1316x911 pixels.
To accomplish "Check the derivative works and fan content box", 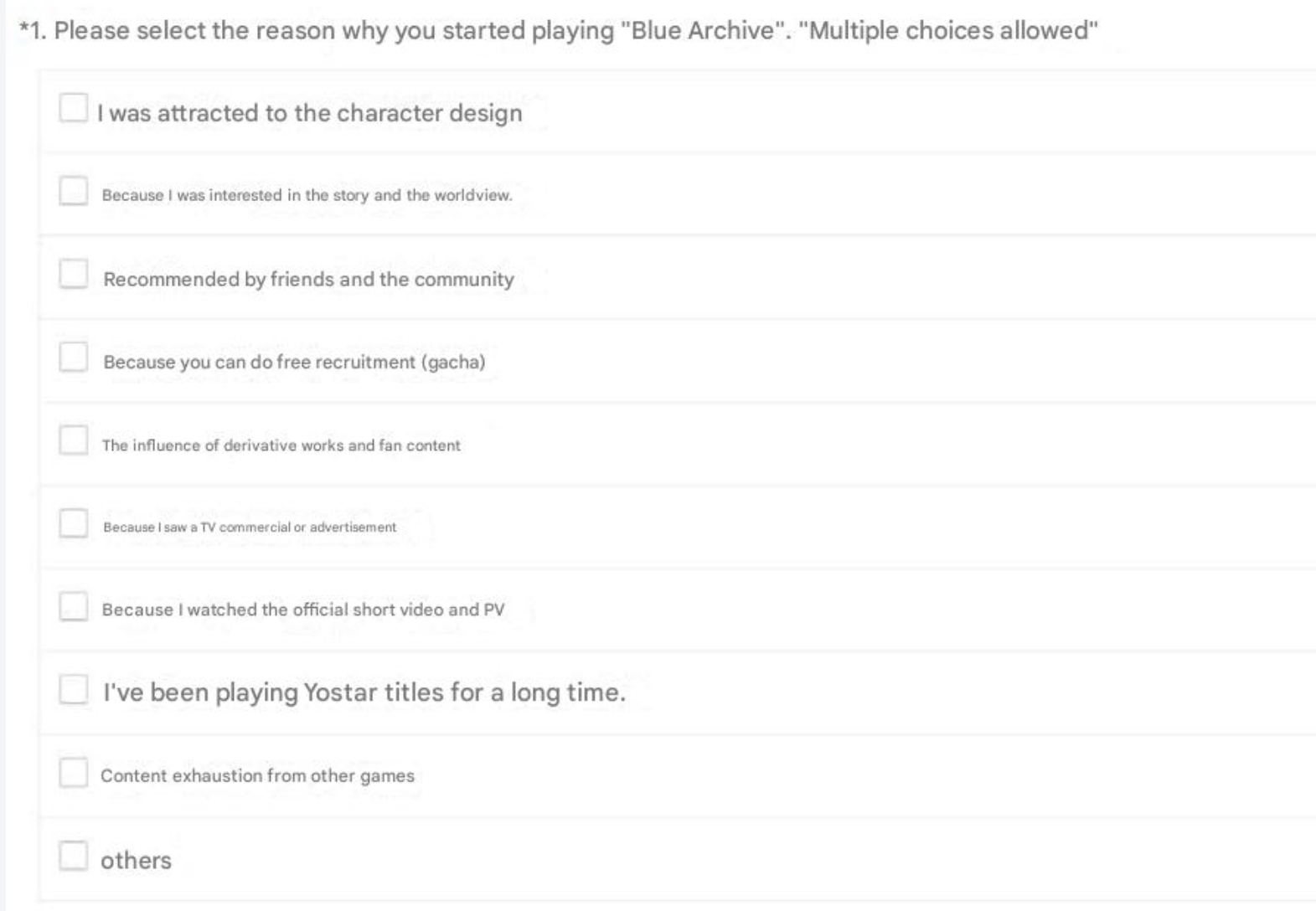I will point(74,440).
